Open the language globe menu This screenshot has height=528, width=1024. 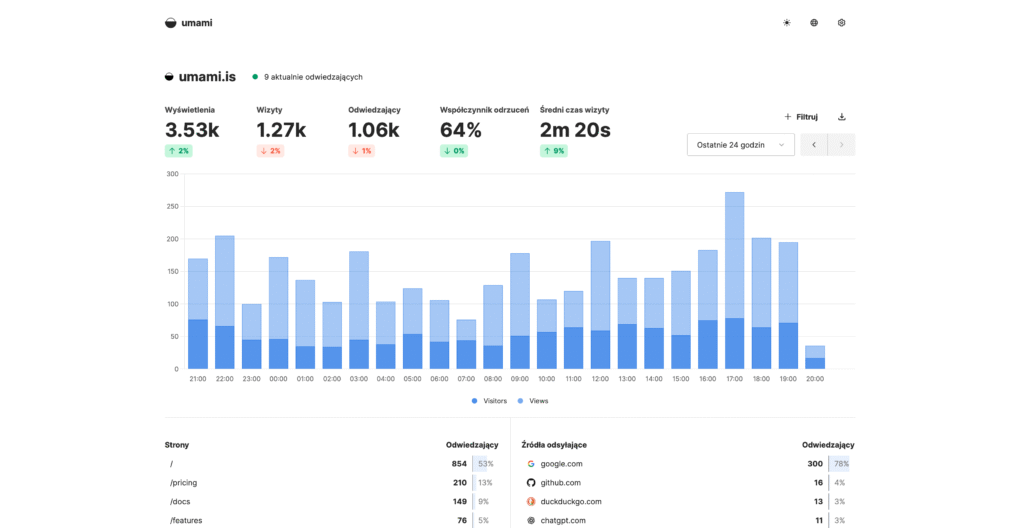[814, 23]
